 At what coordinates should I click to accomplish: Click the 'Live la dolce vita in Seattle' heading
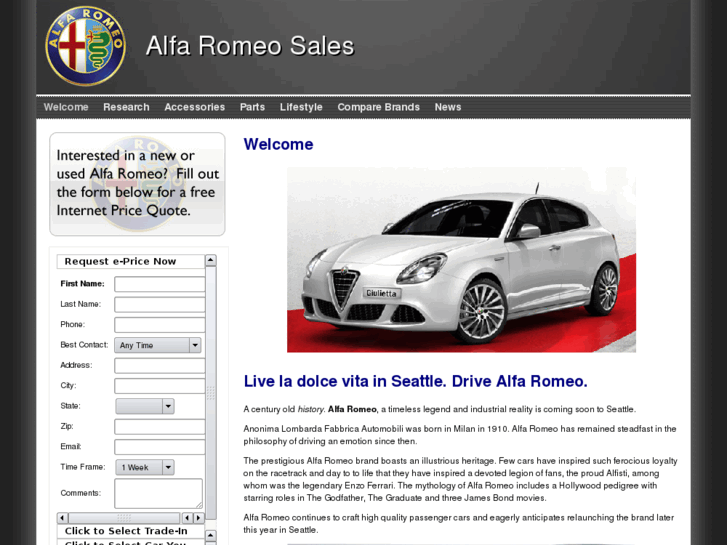pyautogui.click(x=415, y=381)
